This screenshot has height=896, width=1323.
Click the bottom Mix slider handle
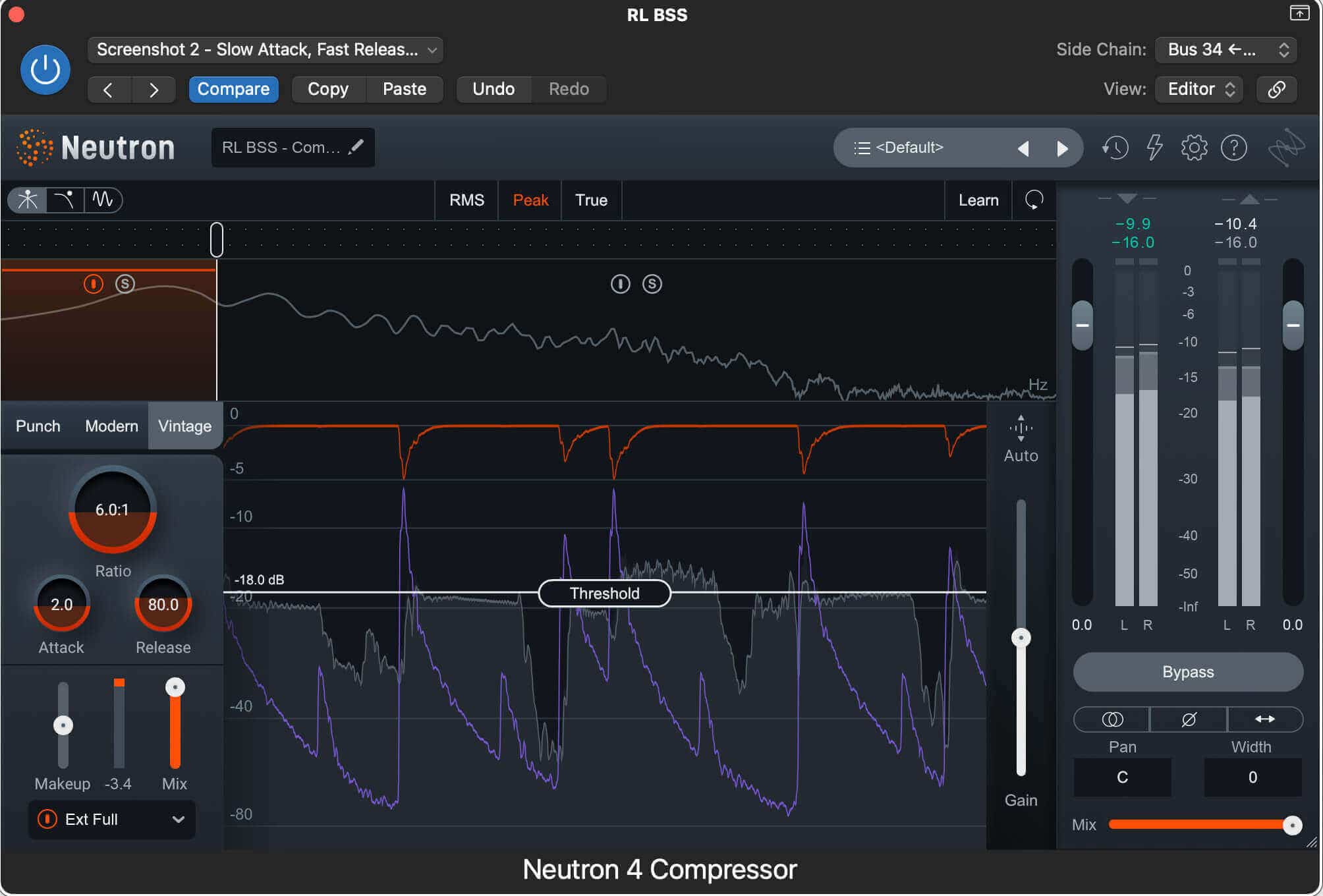coord(1292,825)
